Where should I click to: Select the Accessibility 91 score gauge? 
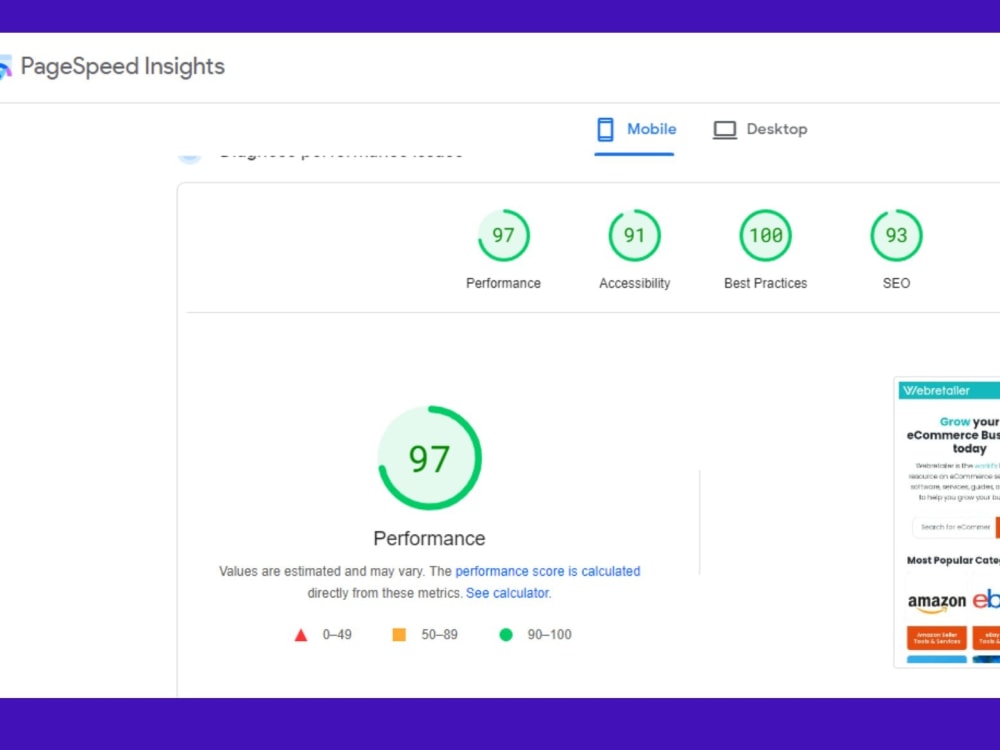[x=635, y=235]
